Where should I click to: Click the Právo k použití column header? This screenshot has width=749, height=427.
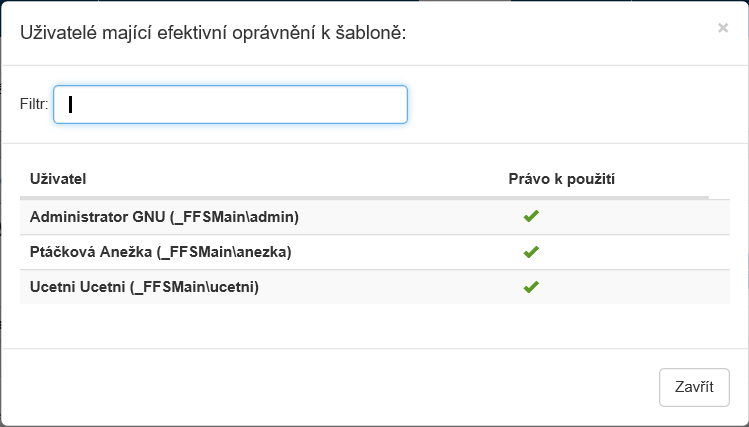[561, 179]
